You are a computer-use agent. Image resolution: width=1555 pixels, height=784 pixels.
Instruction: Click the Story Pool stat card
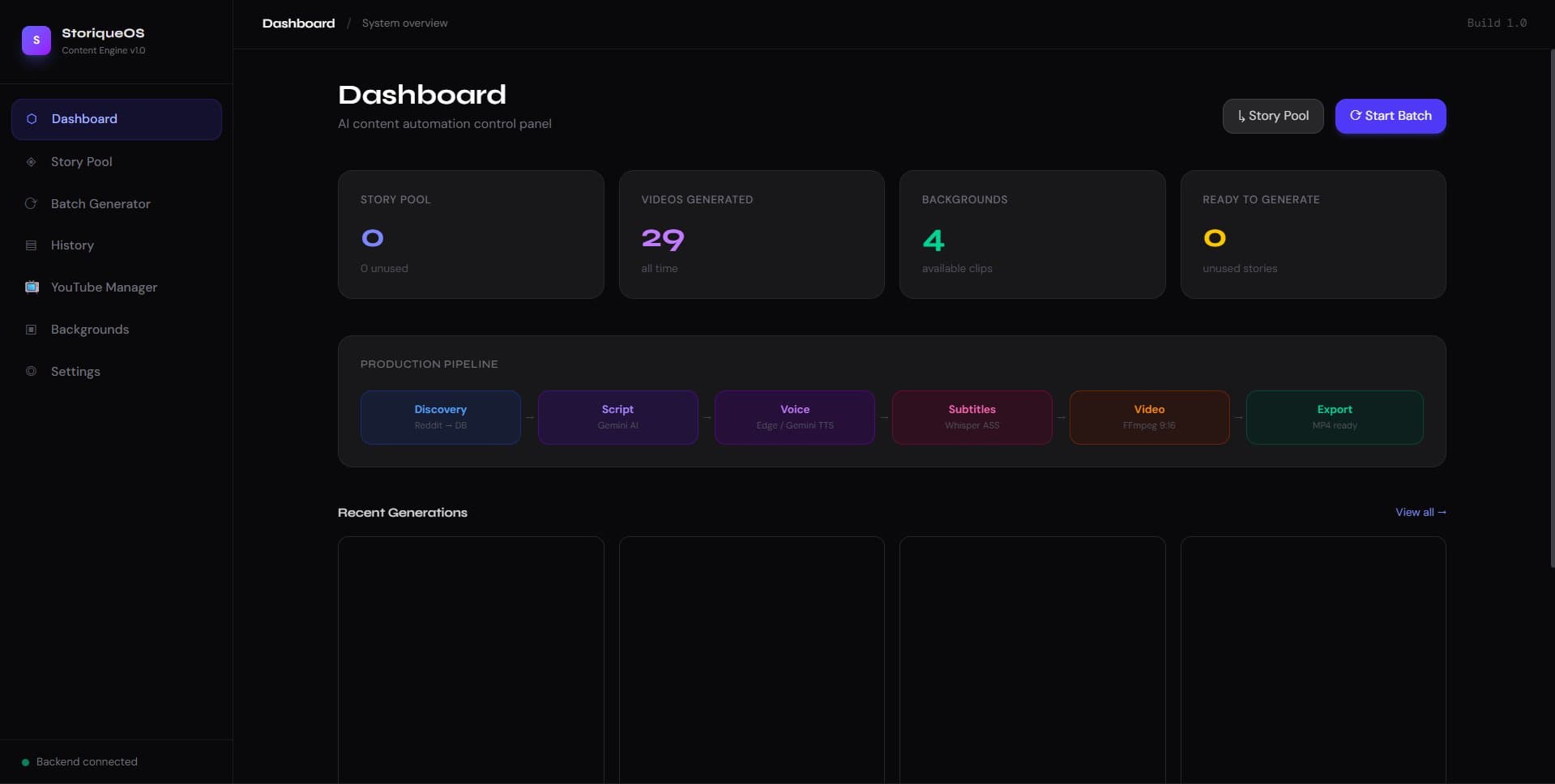471,234
